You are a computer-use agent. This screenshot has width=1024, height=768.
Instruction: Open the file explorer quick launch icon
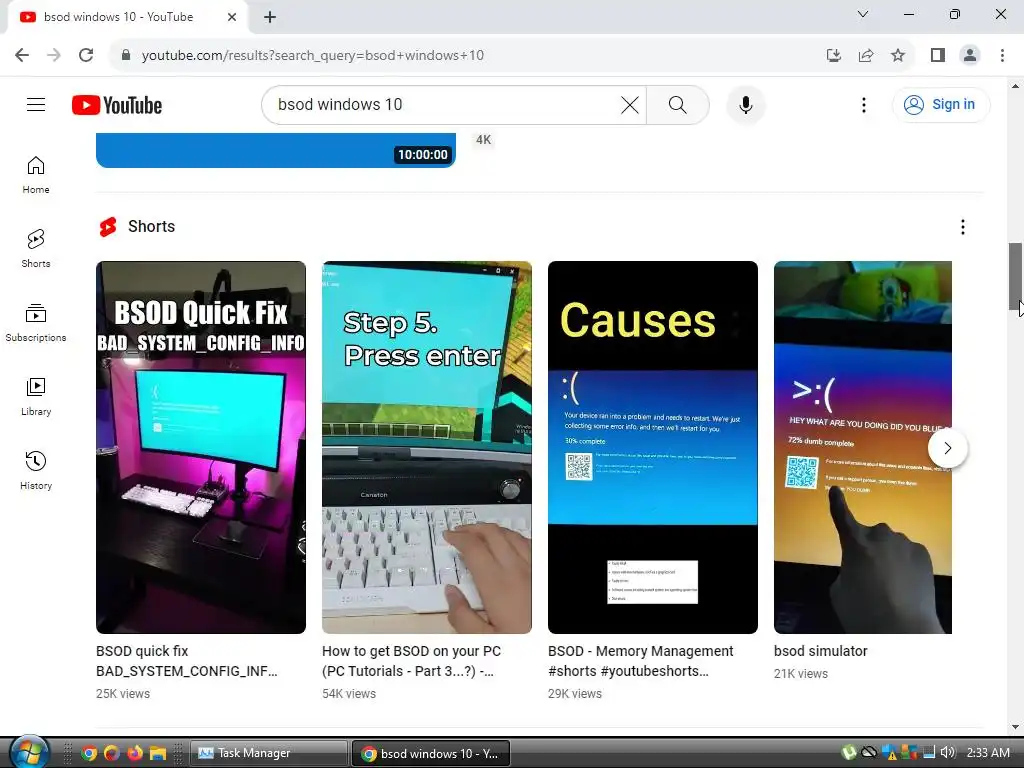pos(157,753)
